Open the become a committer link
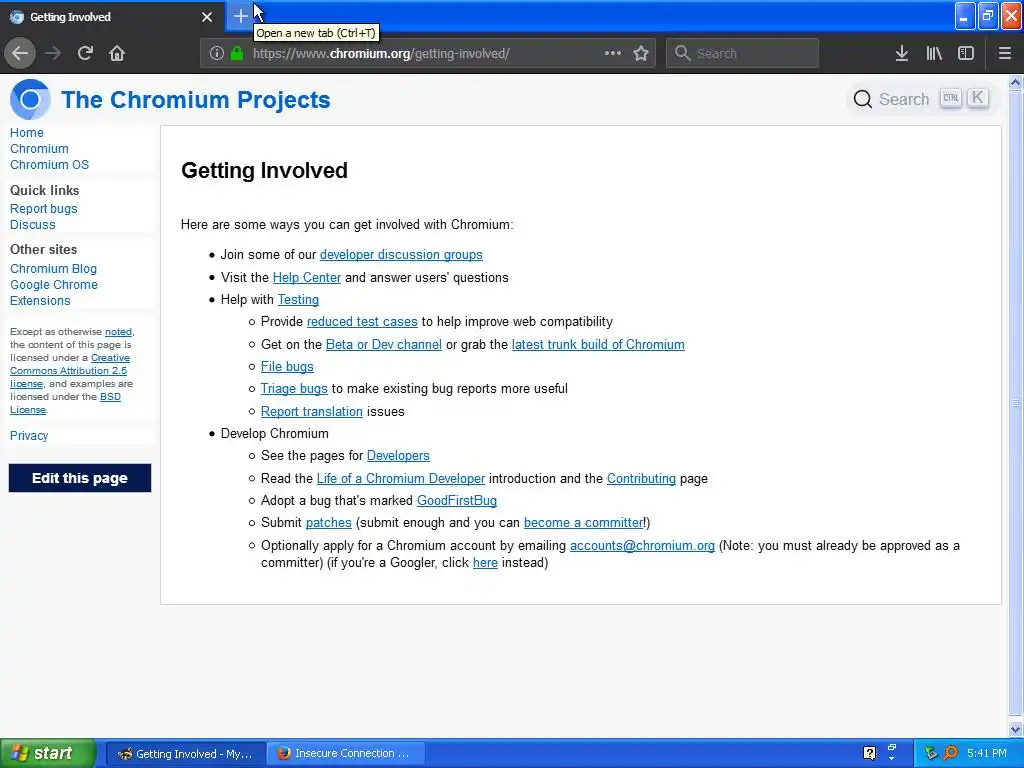 (583, 523)
